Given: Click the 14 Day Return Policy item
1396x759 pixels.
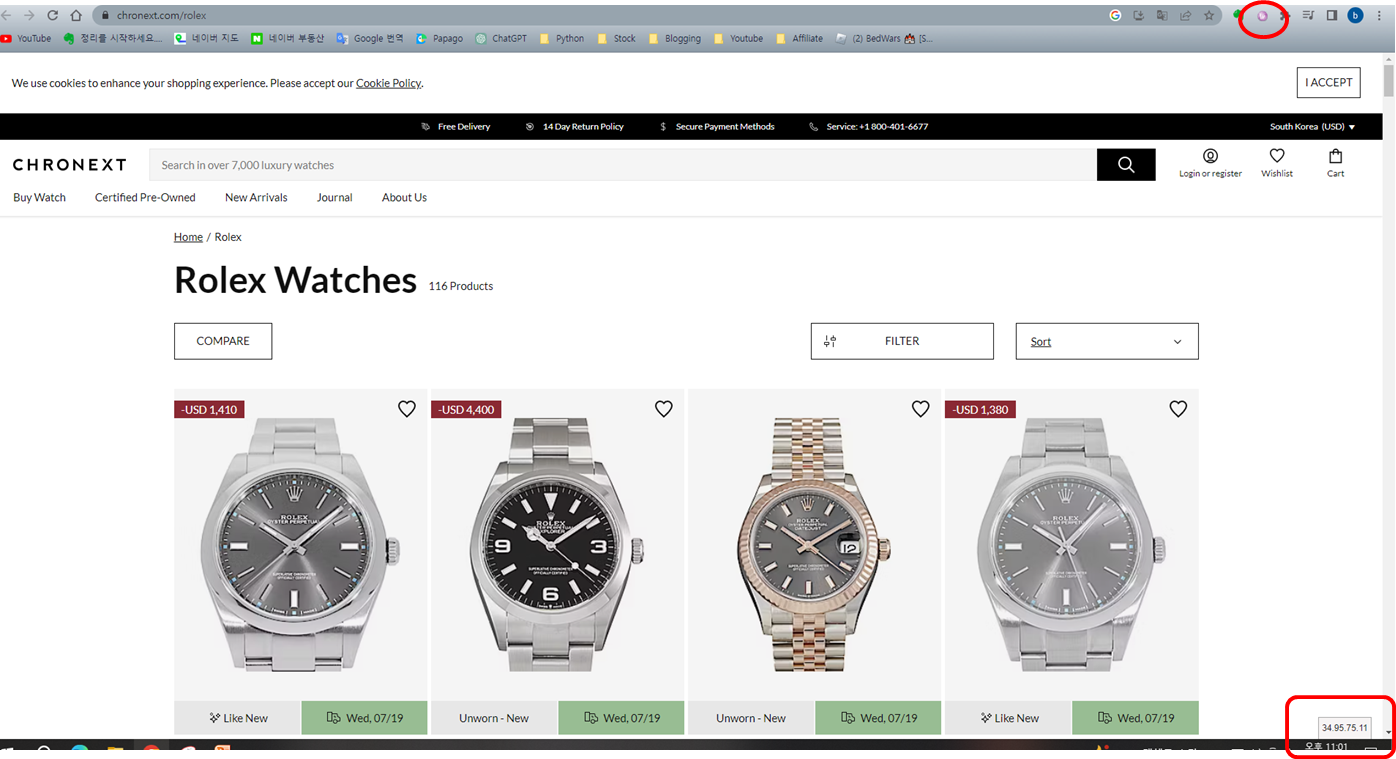Looking at the screenshot, I should pos(575,127).
